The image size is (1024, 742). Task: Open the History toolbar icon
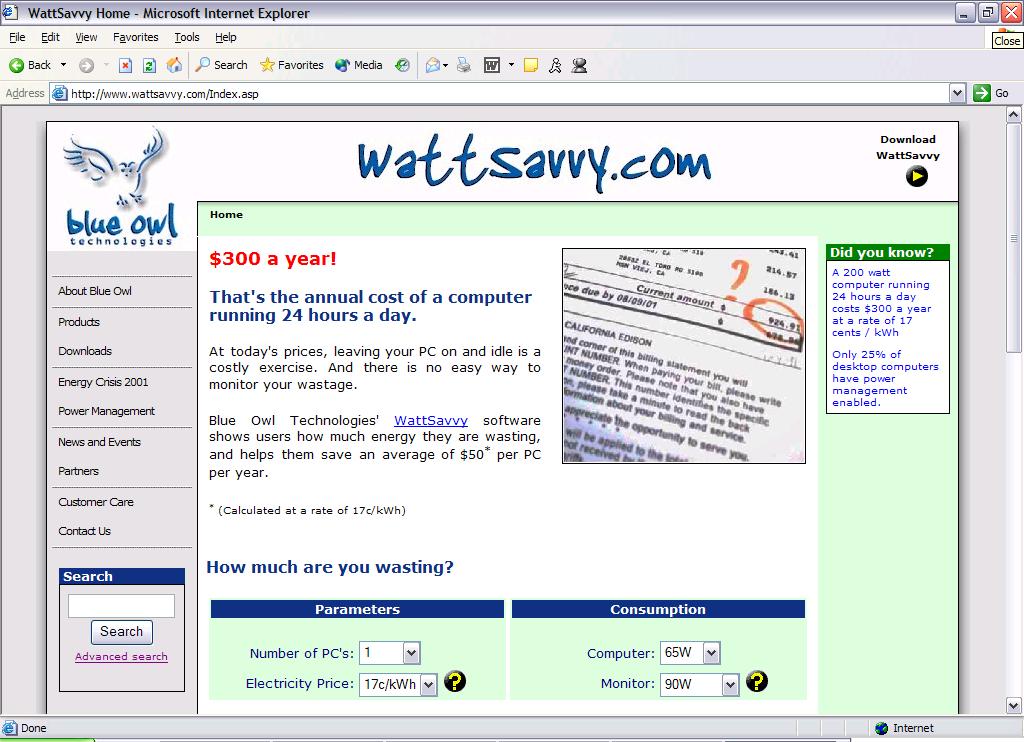click(402, 65)
